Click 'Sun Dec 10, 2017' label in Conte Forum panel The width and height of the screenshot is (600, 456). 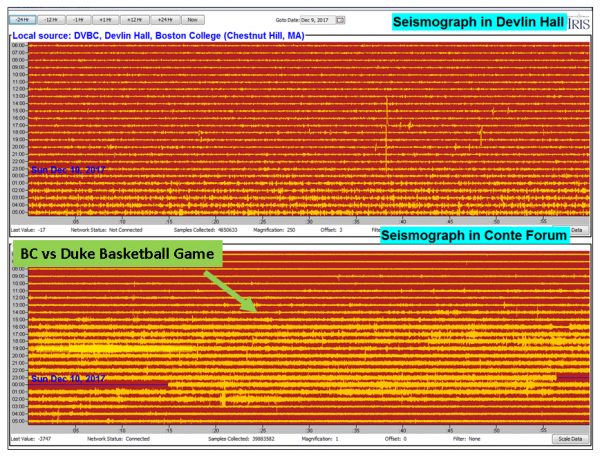coord(68,379)
